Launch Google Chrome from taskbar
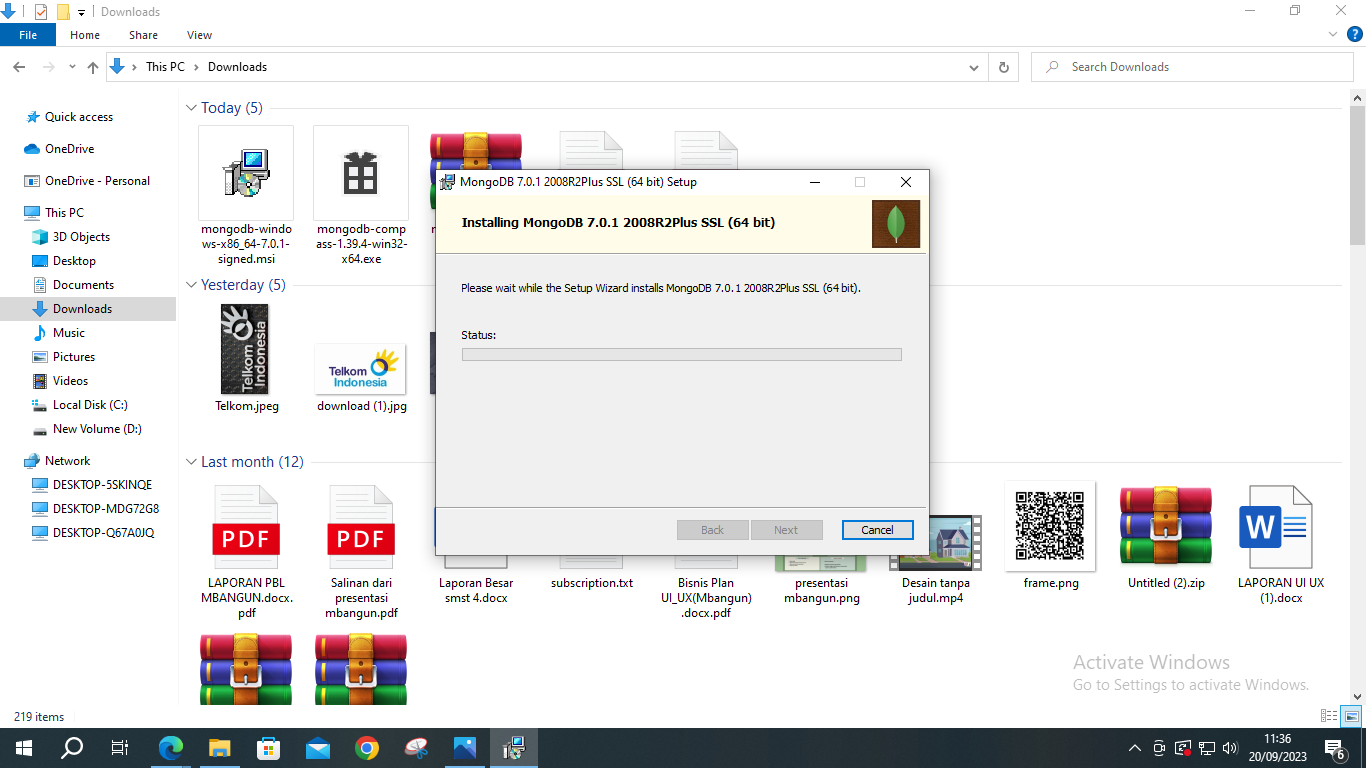1366x768 pixels. click(x=367, y=748)
